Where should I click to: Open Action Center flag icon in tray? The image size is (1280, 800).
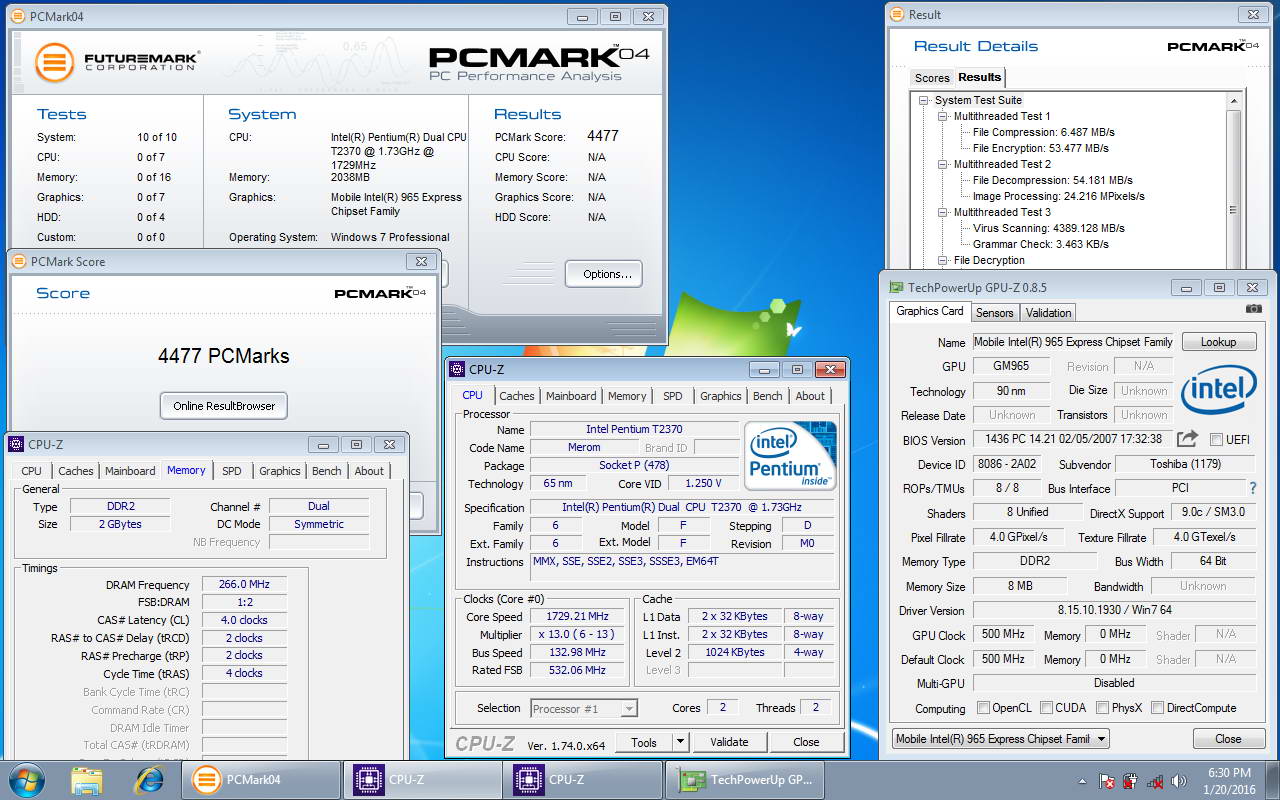coord(1107,781)
